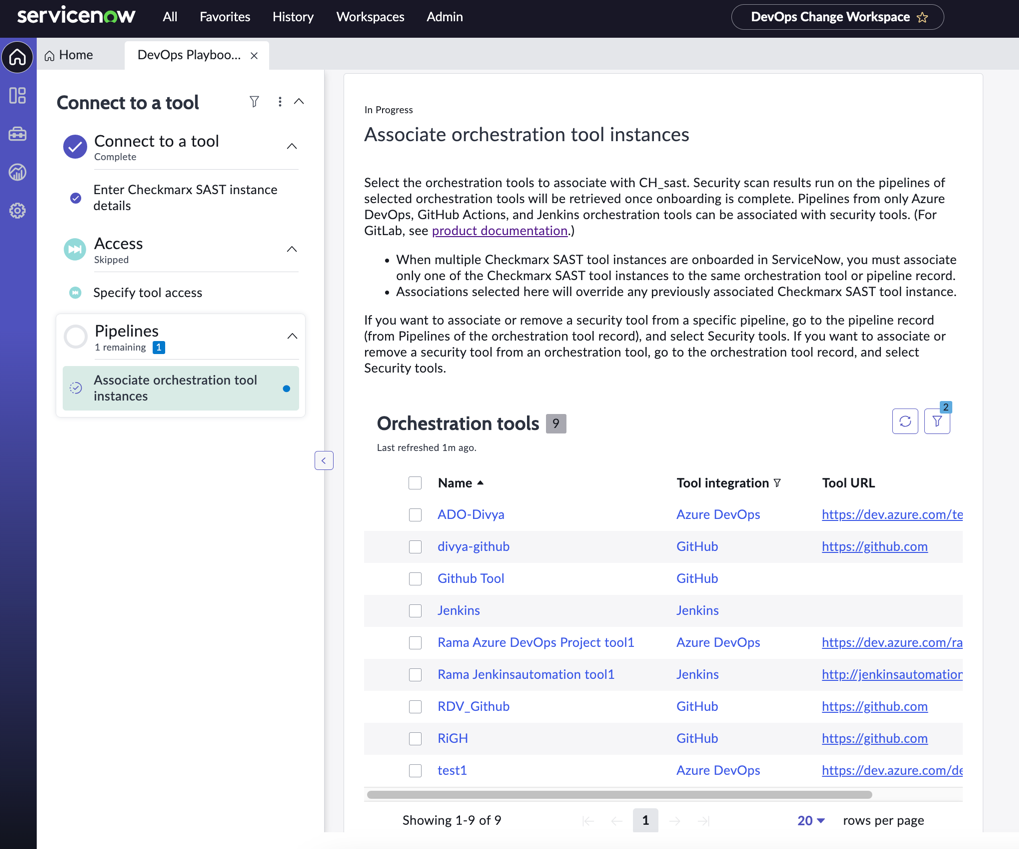Click the Name column sort arrow

click(480, 483)
